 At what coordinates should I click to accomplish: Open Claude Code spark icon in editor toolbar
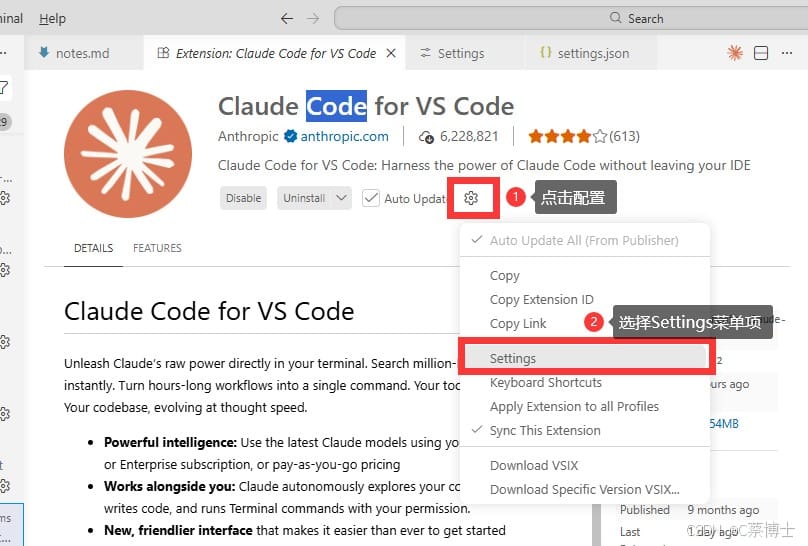pos(734,53)
